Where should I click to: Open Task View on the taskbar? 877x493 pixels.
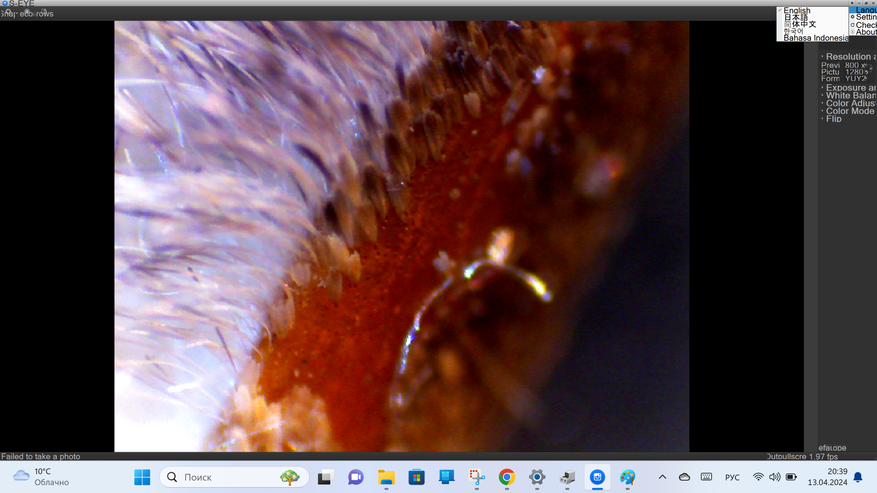[324, 477]
